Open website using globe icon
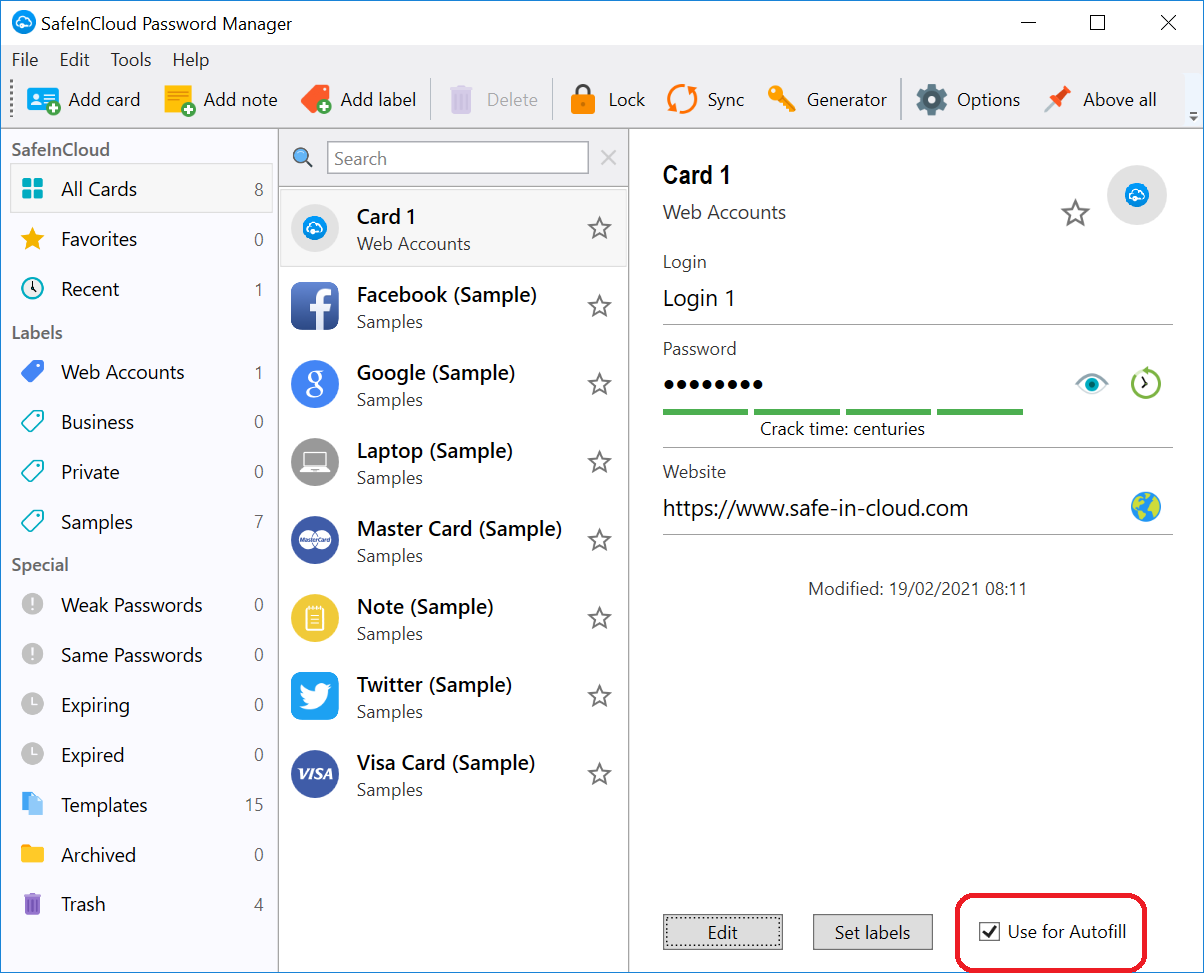Viewport: 1204px width, 973px height. (x=1146, y=507)
